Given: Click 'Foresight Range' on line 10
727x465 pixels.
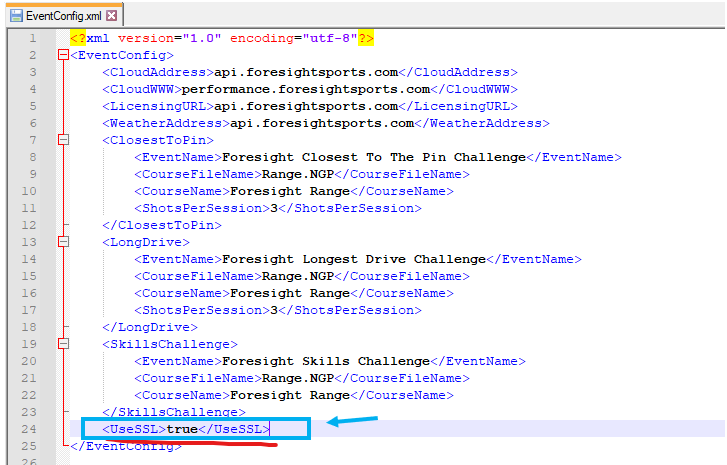Looking at the screenshot, I should 290,191.
